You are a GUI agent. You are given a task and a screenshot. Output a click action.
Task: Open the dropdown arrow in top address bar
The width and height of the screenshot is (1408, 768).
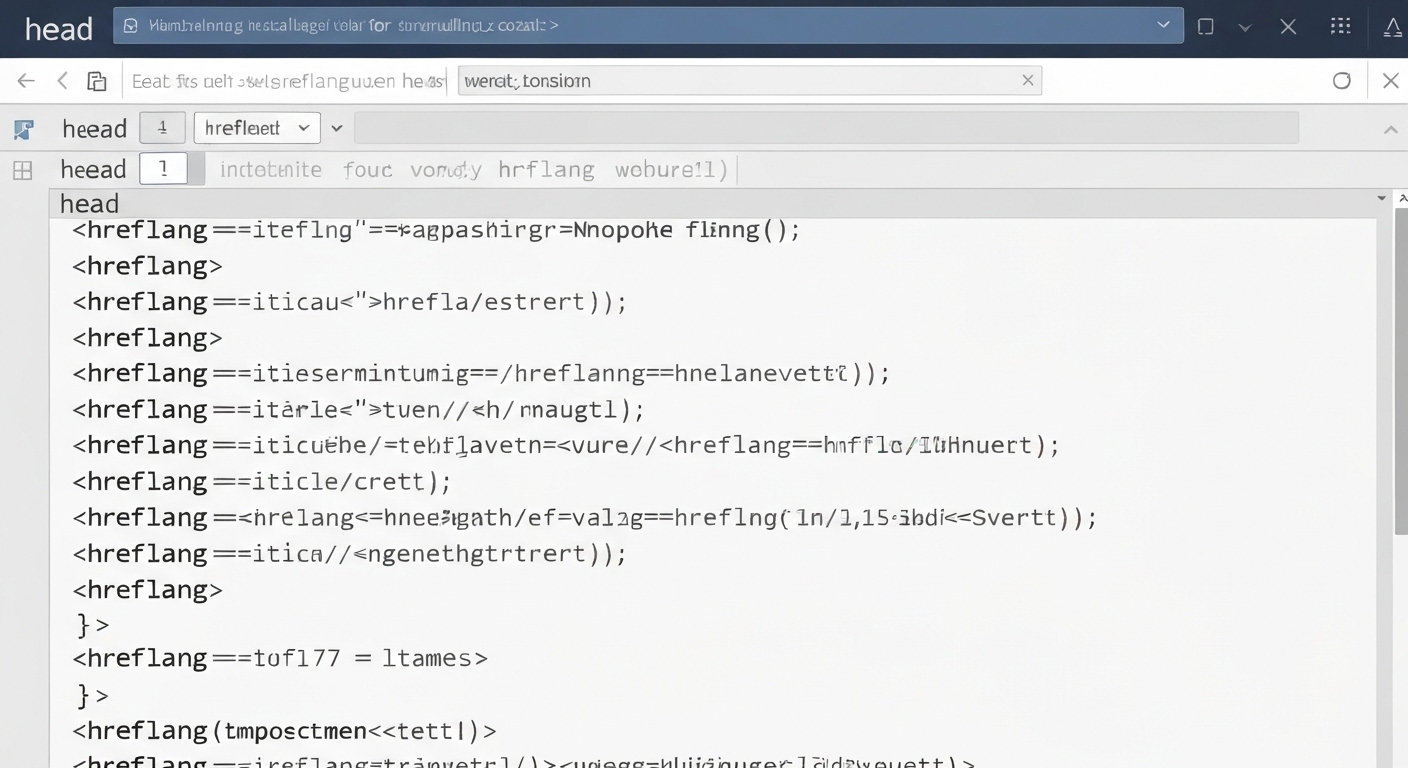pos(1163,25)
